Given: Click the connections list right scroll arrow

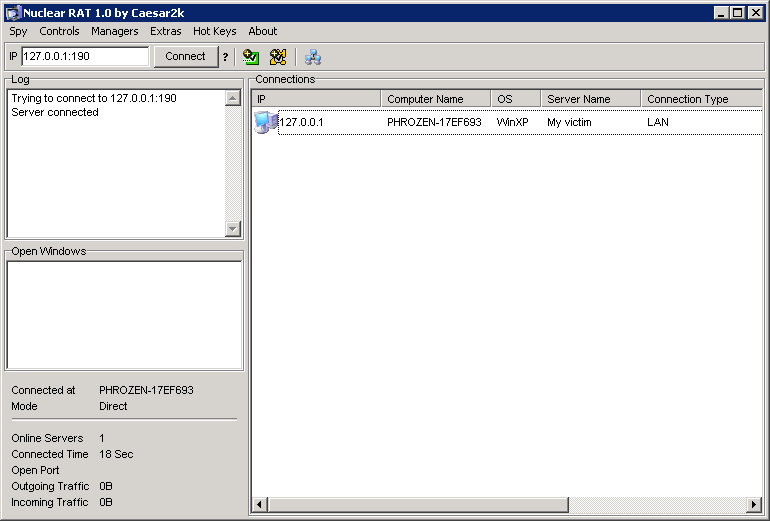Looking at the screenshot, I should pos(755,505).
